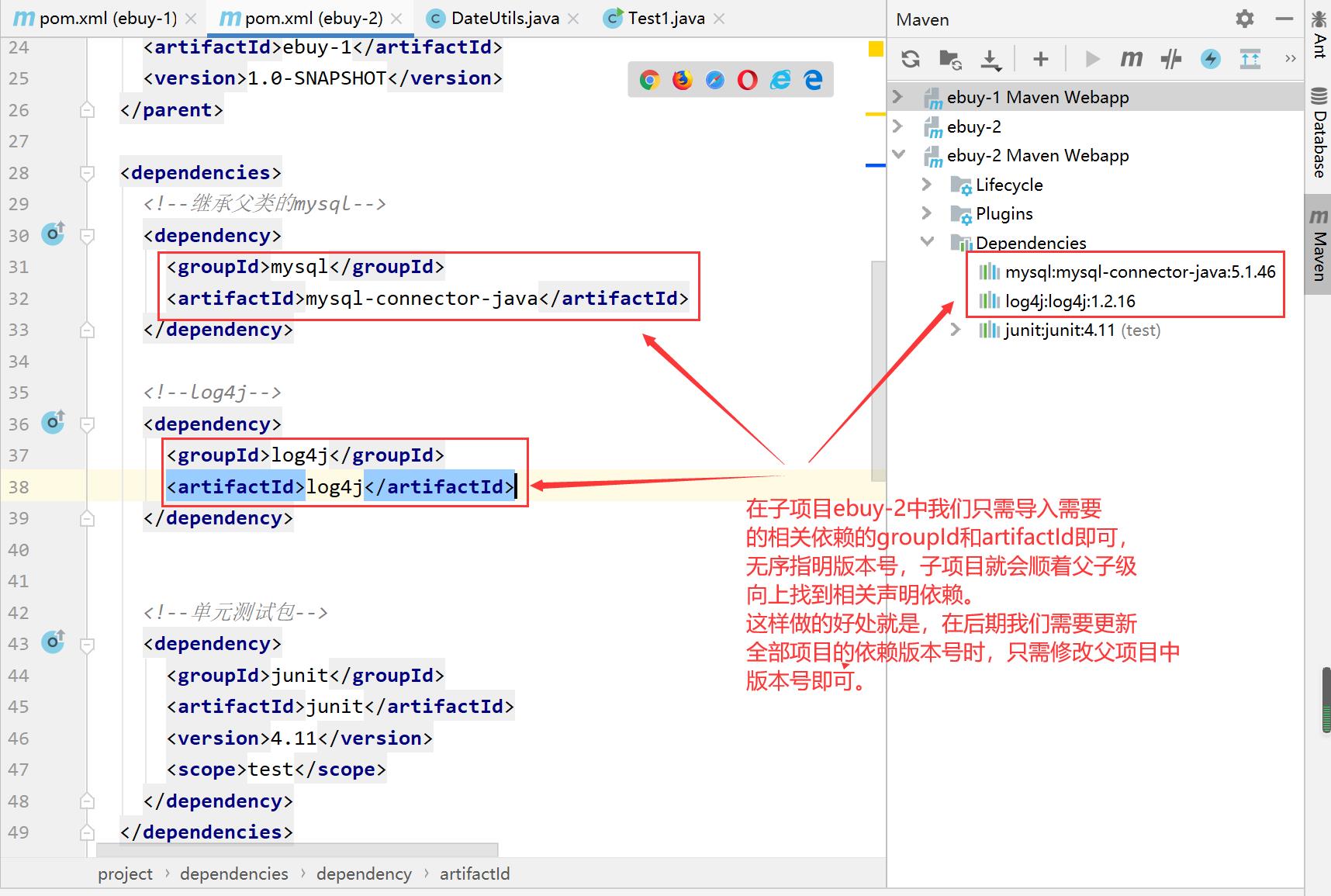The height and width of the screenshot is (896, 1331).
Task: Place cursor in the version tag on line 46
Action: [x=299, y=738]
